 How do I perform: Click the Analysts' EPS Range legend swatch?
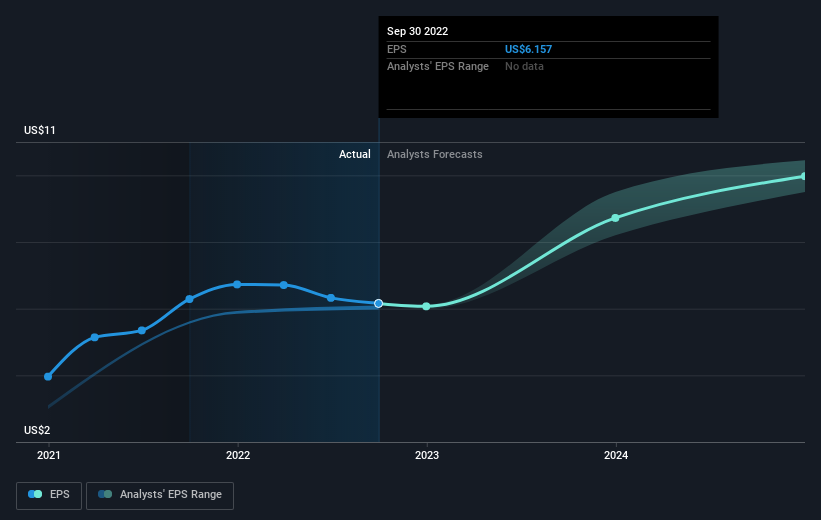click(105, 494)
